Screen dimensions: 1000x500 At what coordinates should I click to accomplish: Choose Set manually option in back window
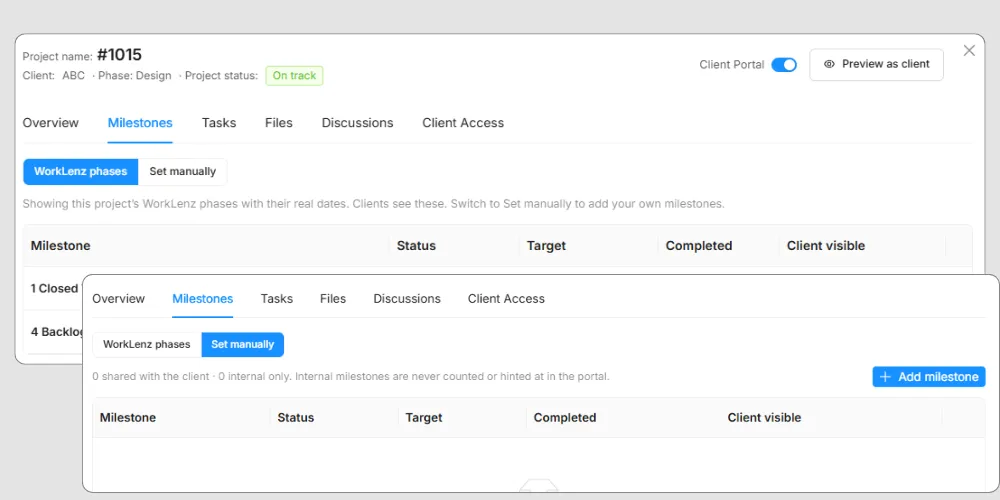(x=182, y=172)
